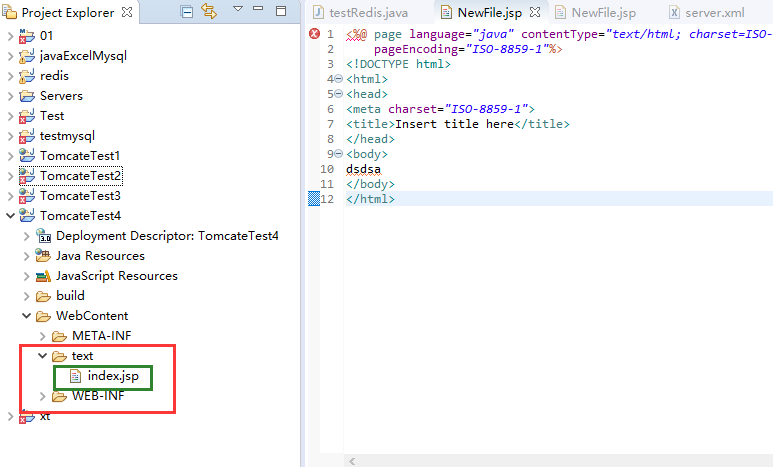The width and height of the screenshot is (773, 467).
Task: Expand the 01 project
Action: pyautogui.click(x=10, y=36)
